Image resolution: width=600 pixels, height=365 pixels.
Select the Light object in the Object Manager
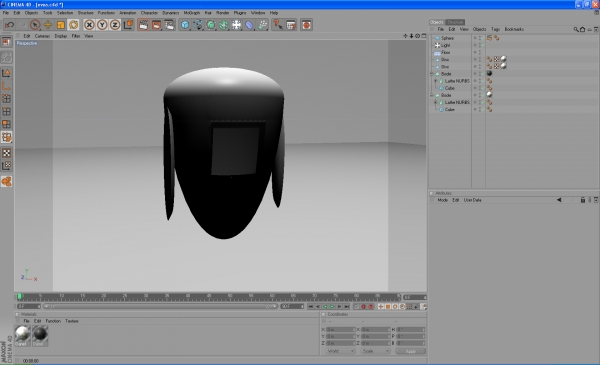(x=446, y=45)
